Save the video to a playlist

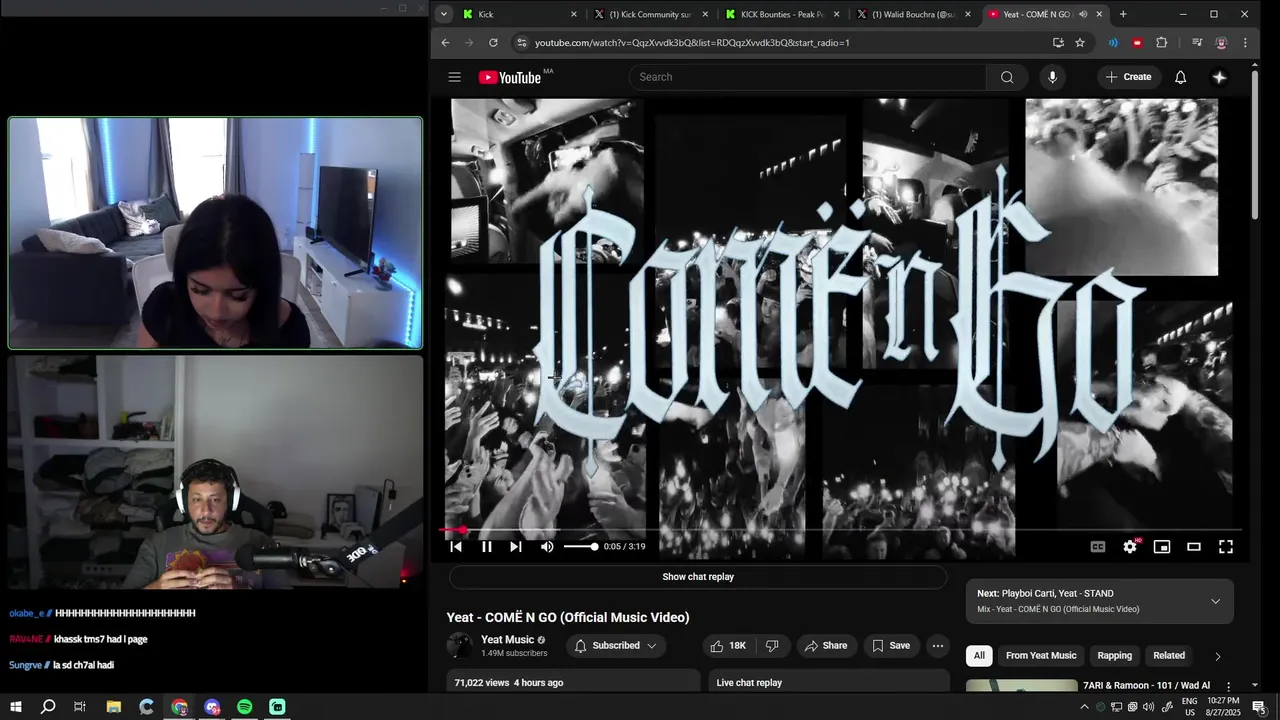coord(891,646)
